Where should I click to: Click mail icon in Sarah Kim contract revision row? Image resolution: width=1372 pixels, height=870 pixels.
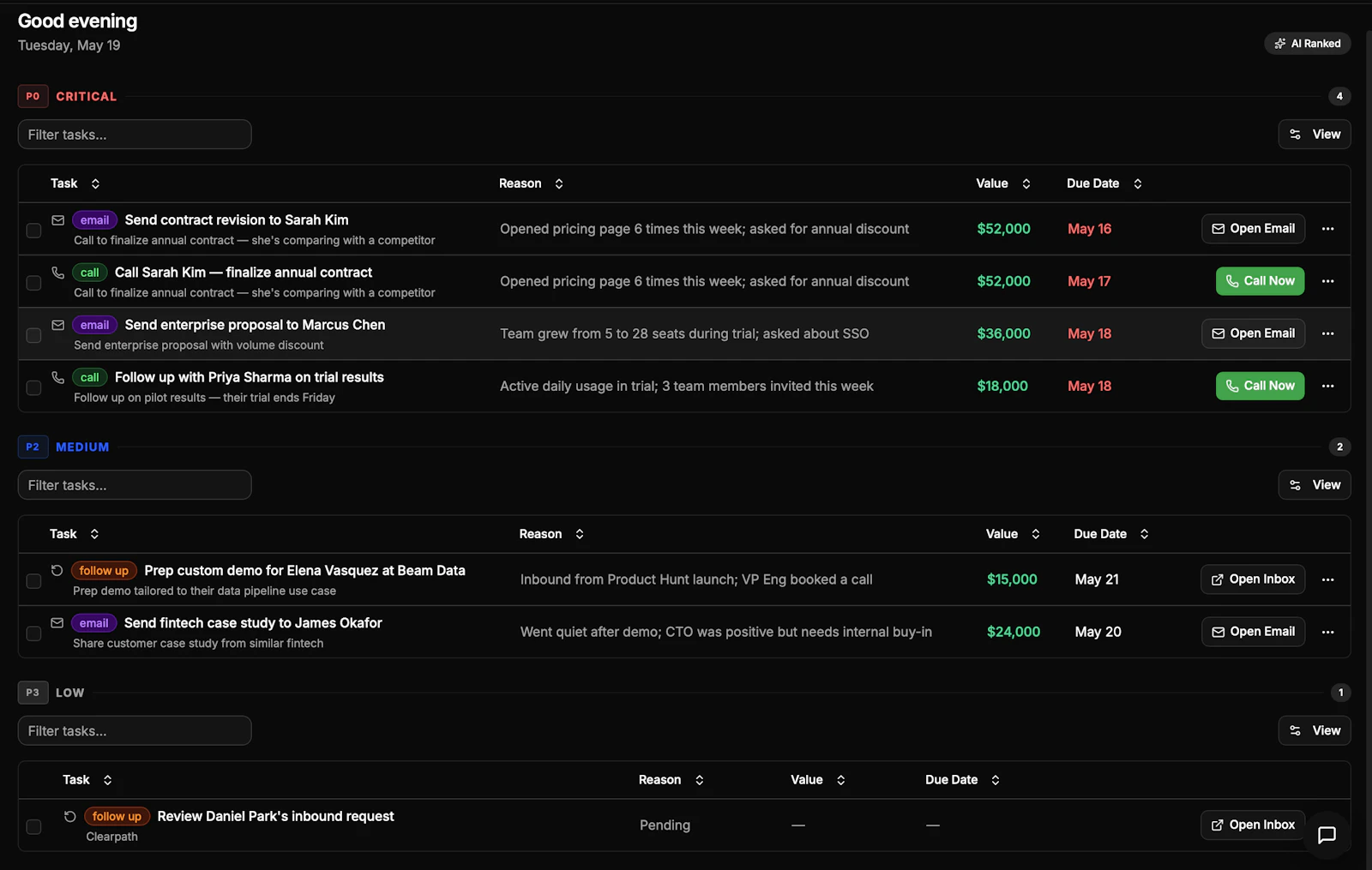point(58,220)
